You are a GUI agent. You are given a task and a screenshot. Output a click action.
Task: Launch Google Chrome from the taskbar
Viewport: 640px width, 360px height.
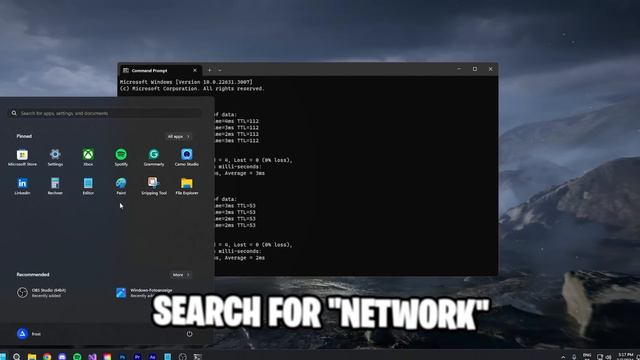click(x=47, y=357)
